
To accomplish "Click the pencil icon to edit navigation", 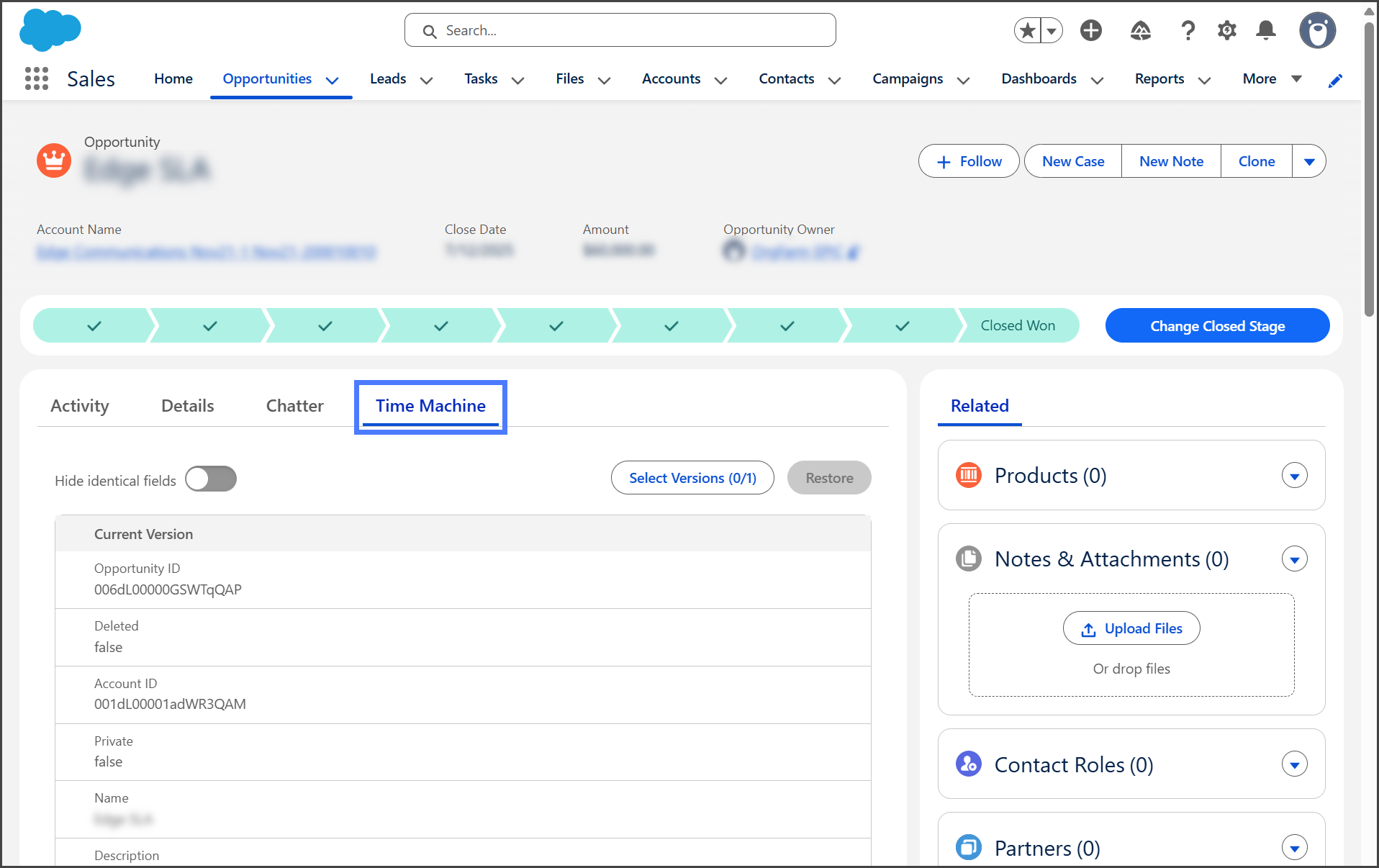I will click(x=1334, y=81).
